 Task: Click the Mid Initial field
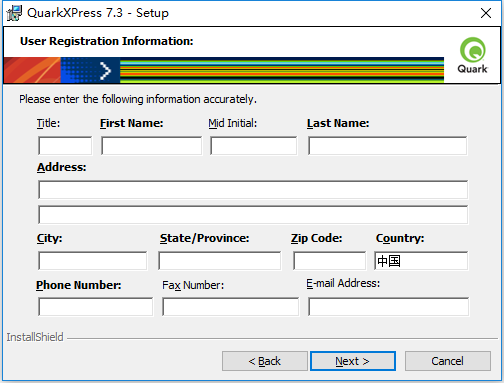253,146
